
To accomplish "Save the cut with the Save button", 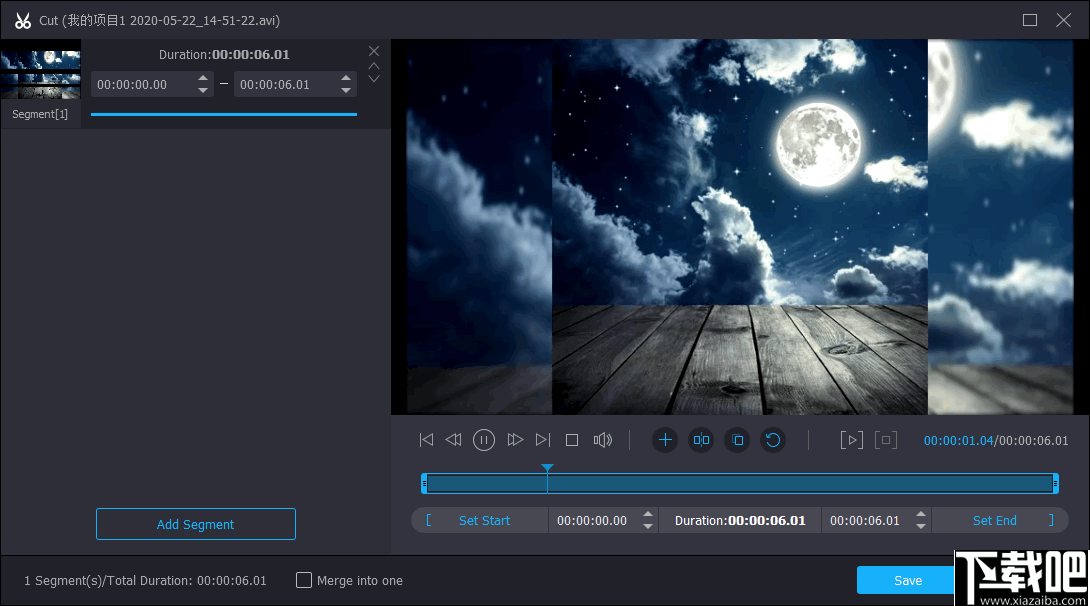I will coord(907,580).
